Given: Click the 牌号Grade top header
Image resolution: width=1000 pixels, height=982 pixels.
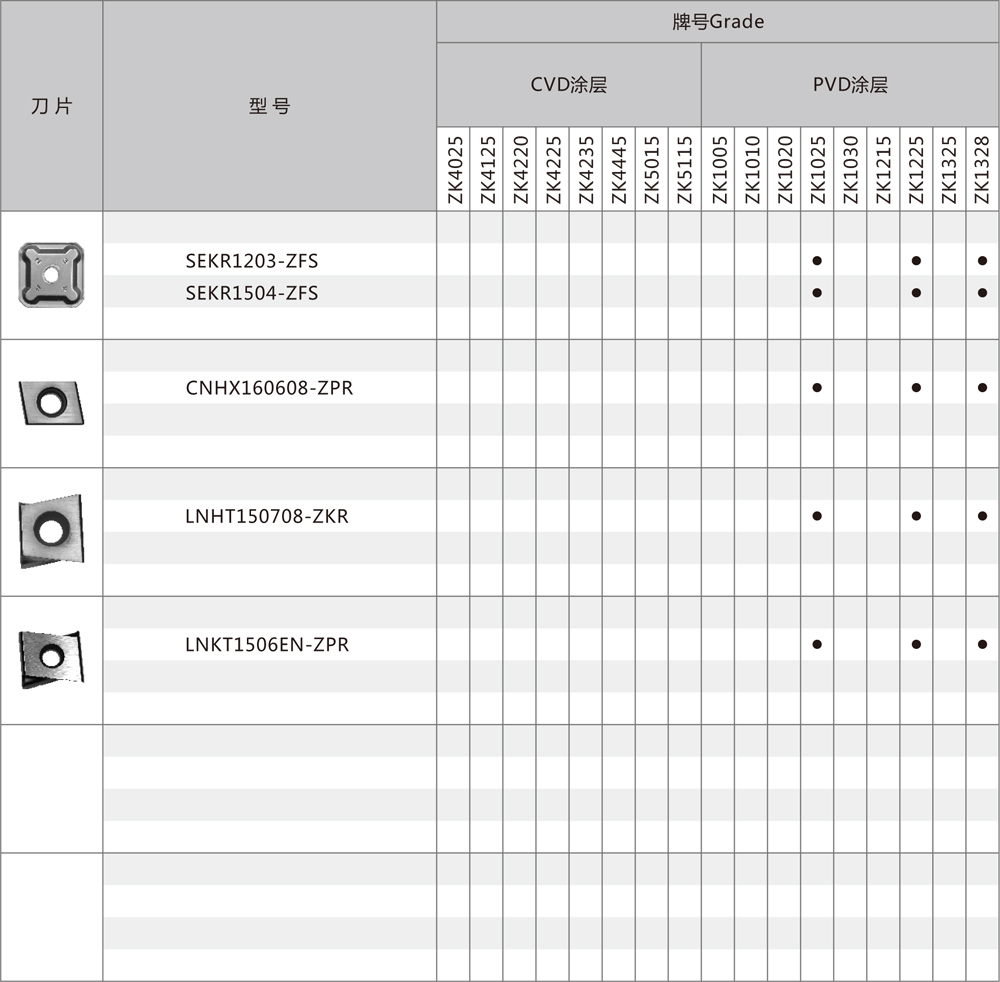Looking at the screenshot, I should pyautogui.click(x=717, y=21).
